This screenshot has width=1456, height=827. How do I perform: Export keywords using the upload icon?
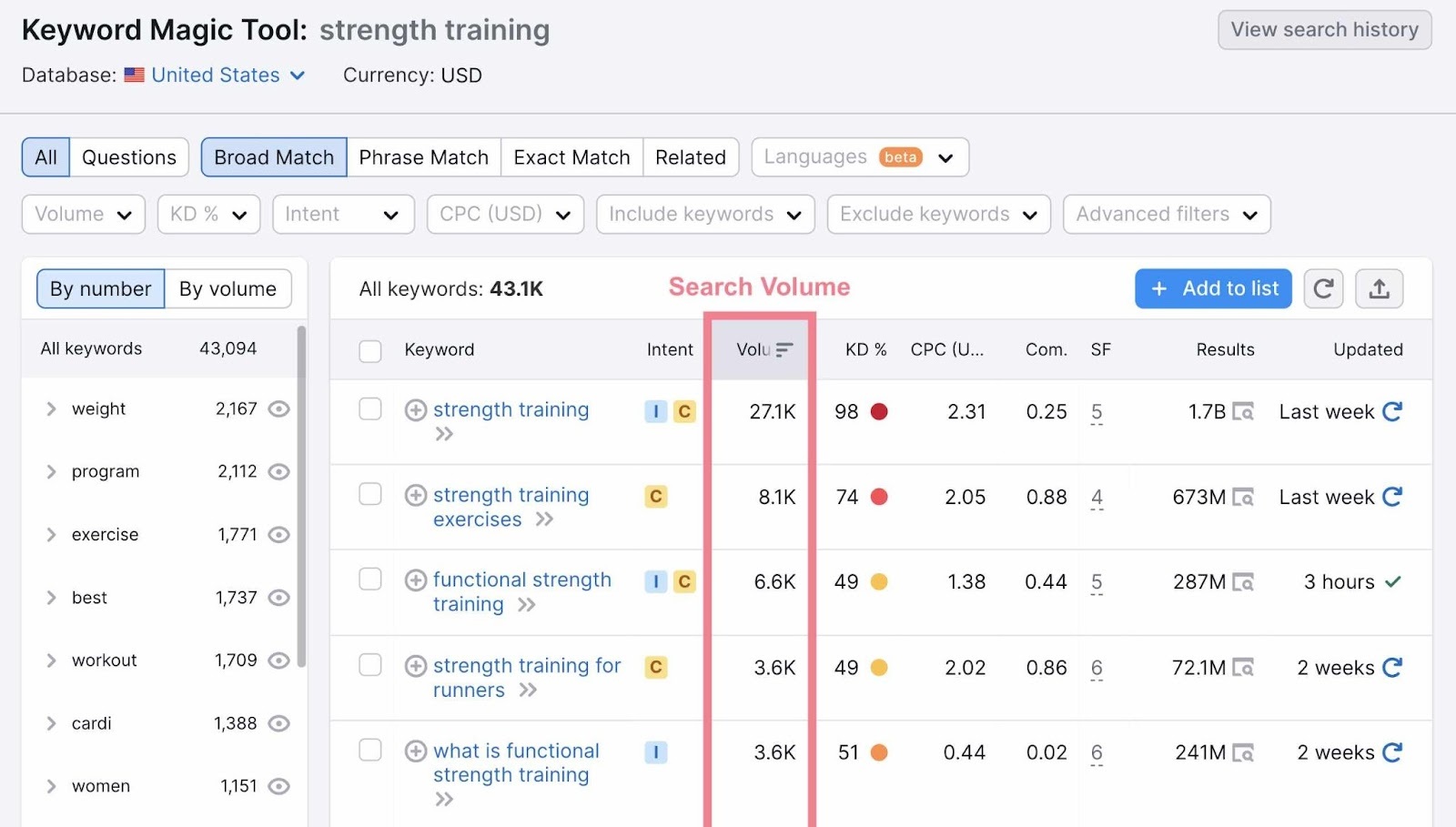pyautogui.click(x=1379, y=288)
